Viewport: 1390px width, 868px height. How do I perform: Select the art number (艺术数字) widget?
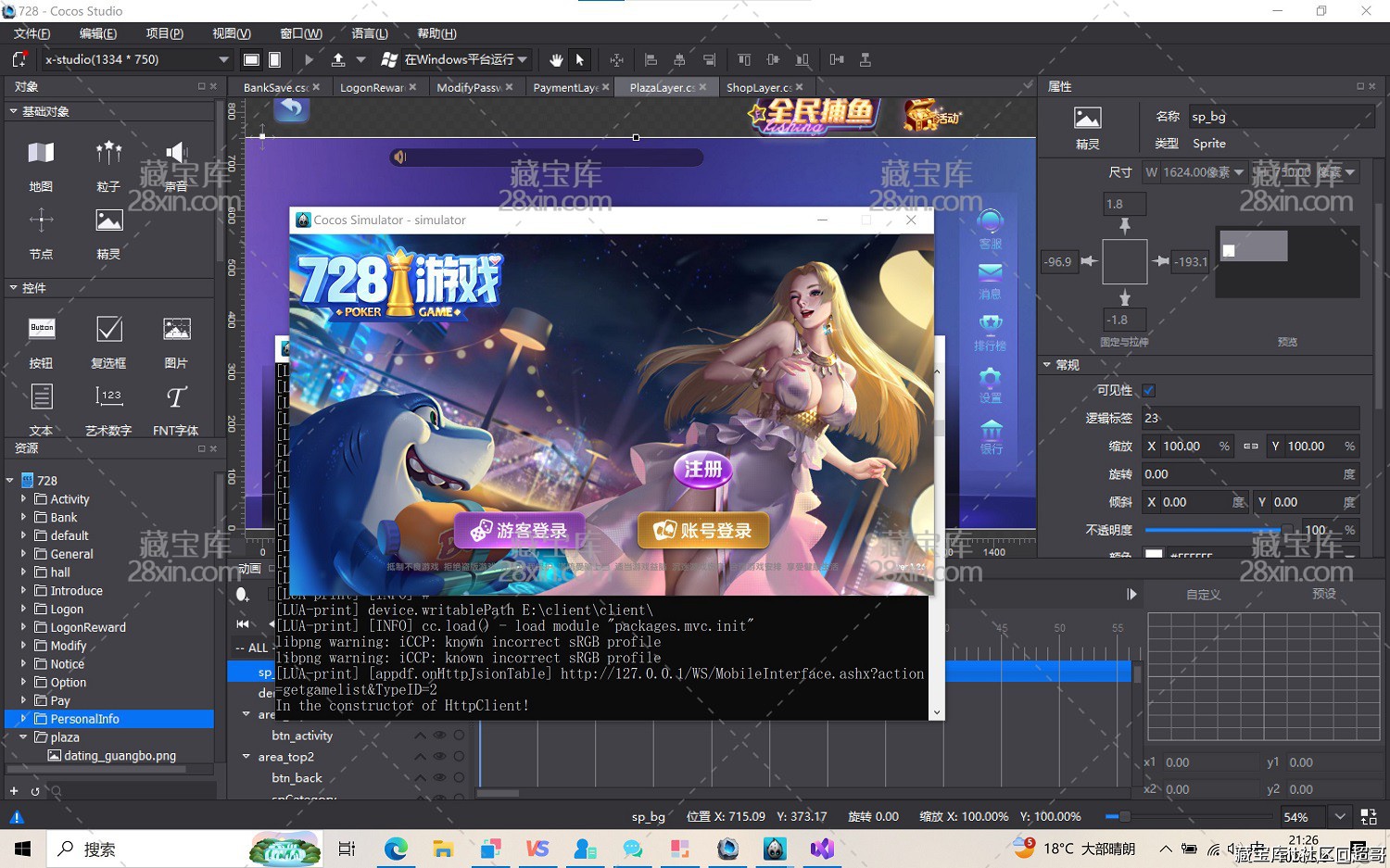click(108, 409)
